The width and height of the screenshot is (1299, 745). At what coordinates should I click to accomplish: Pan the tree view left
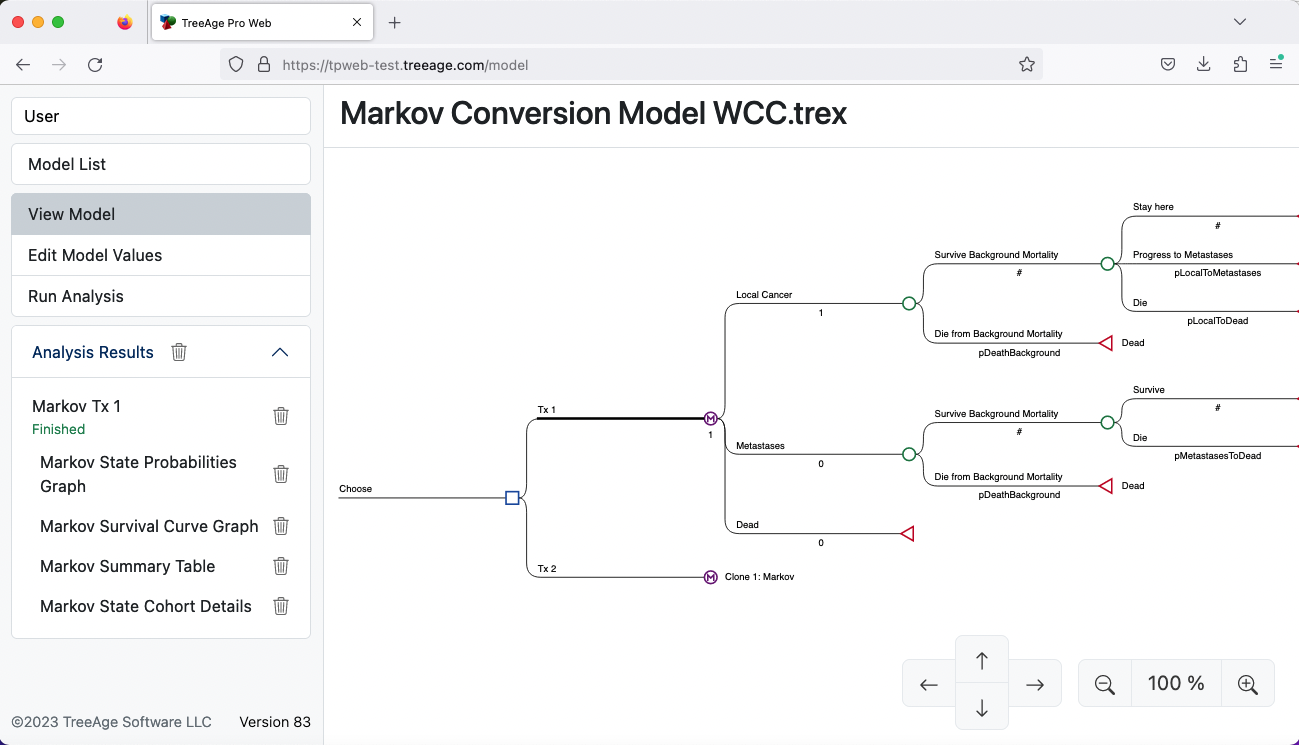click(929, 684)
